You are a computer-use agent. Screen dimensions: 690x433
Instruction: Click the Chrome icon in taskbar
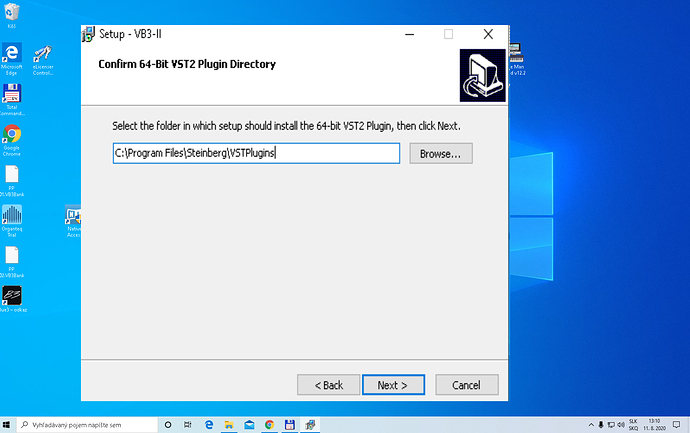269,425
